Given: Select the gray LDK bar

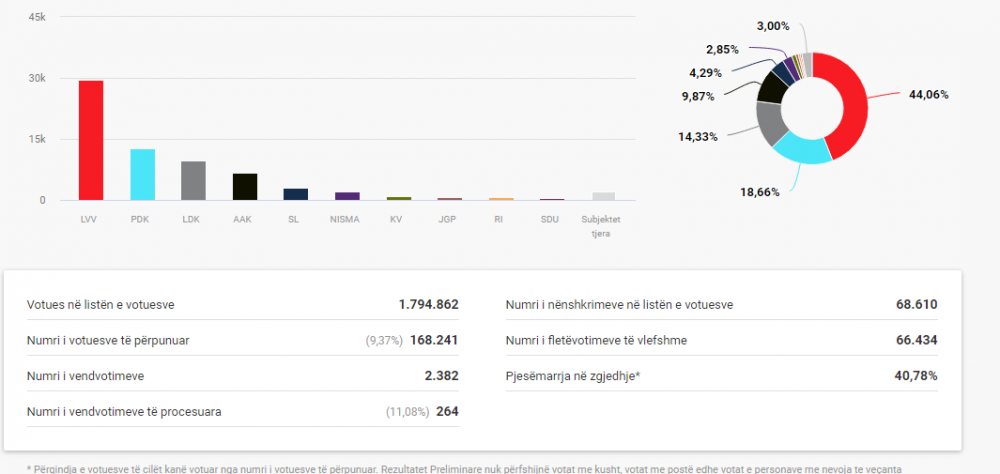Looking at the screenshot, I should coord(194,181).
